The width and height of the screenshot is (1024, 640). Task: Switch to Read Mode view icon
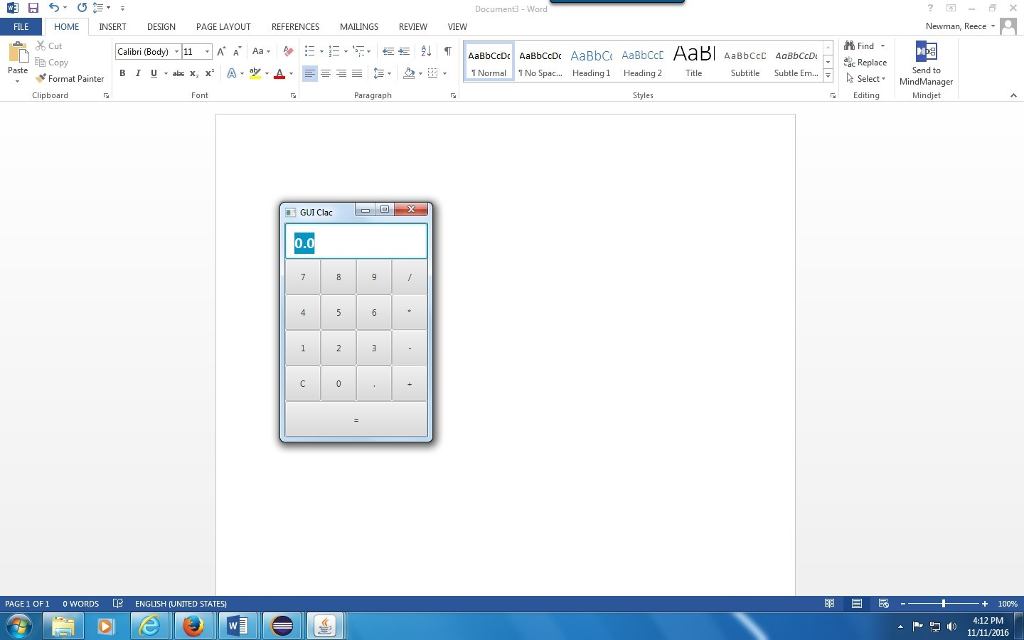(829, 603)
